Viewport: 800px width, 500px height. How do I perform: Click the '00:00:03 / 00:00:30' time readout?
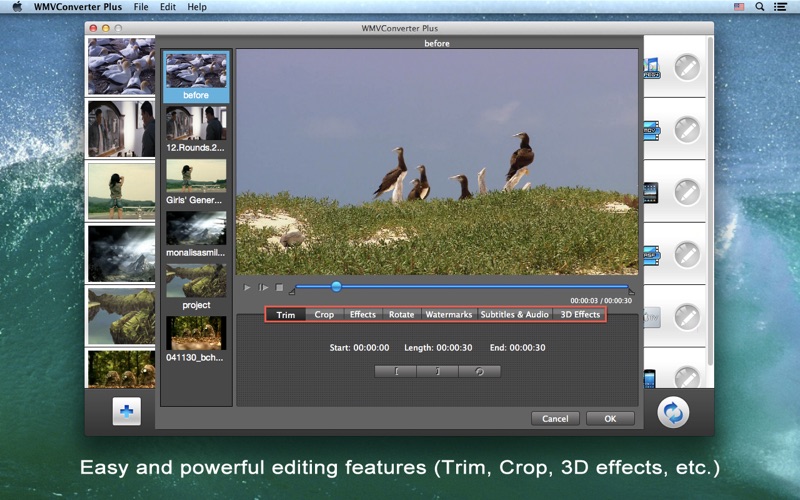tap(601, 301)
